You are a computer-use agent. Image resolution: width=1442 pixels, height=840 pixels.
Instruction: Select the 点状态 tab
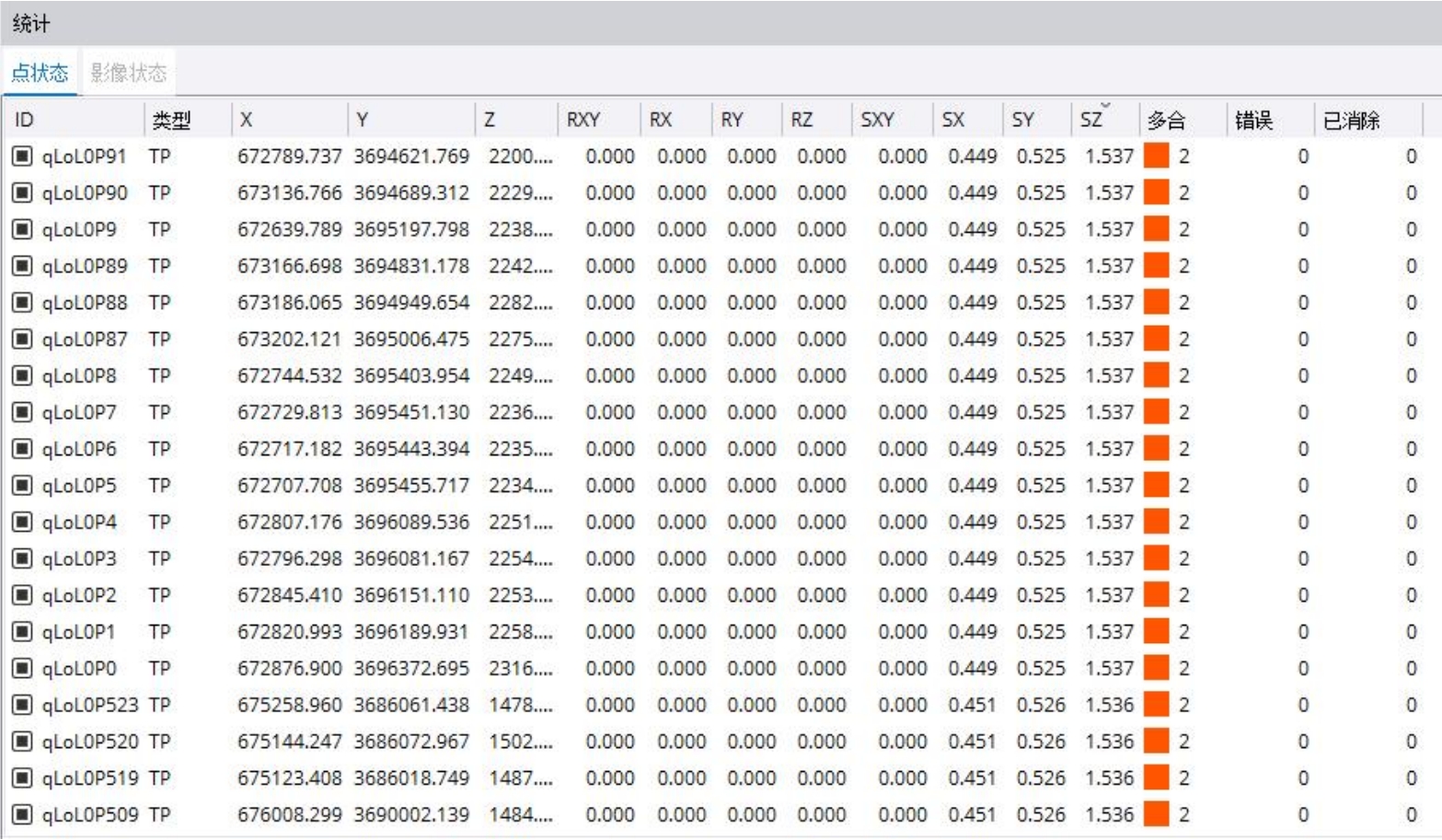click(40, 73)
